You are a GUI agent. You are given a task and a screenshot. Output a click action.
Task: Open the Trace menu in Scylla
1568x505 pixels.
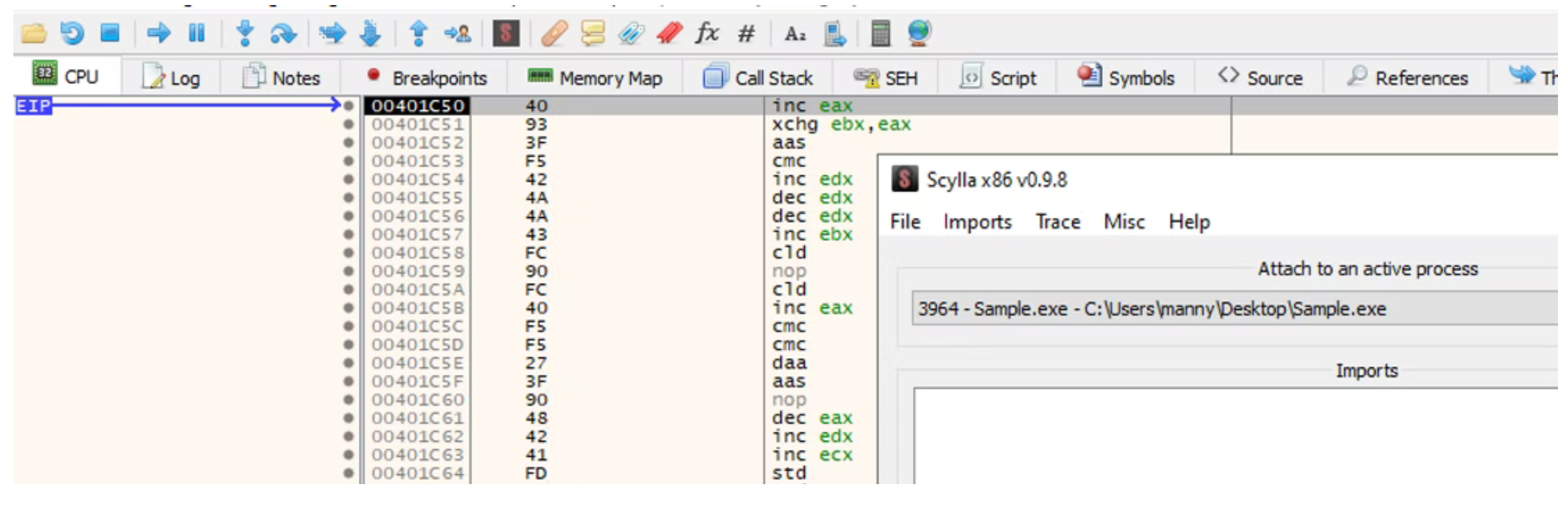pos(1057,222)
